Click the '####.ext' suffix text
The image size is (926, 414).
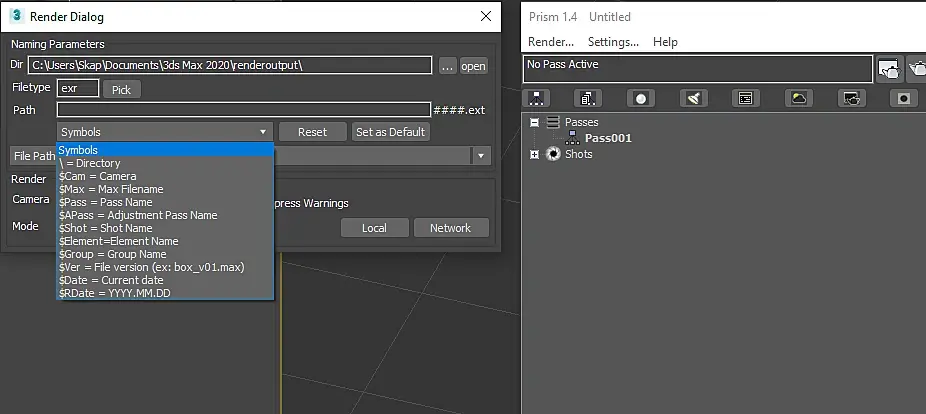[x=459, y=110]
